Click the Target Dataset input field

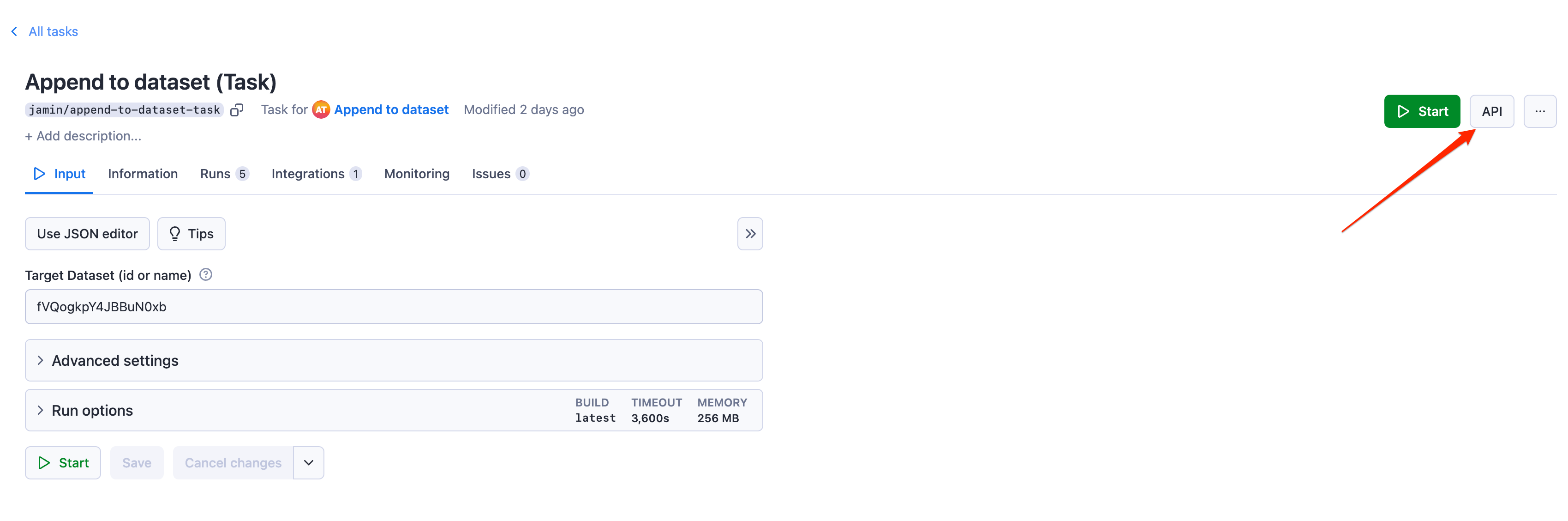click(394, 307)
